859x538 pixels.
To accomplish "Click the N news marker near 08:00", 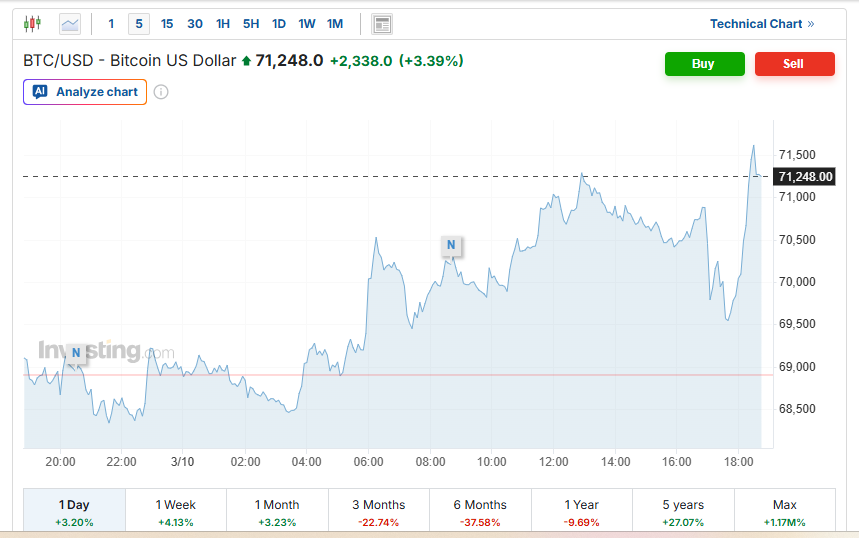I will 451,245.
